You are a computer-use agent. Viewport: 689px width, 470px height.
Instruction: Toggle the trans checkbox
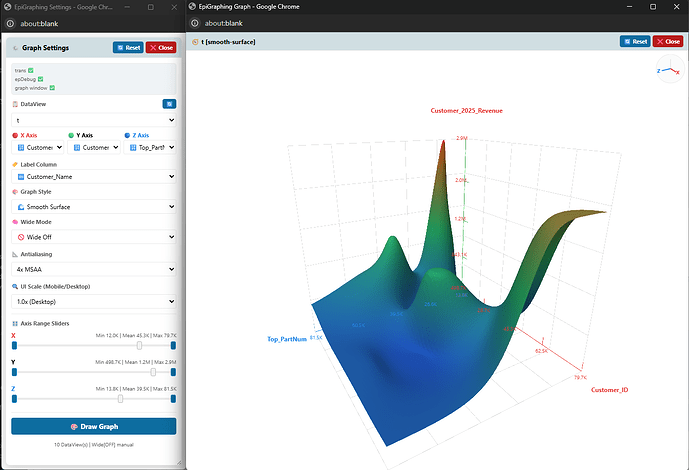[x=31, y=70]
